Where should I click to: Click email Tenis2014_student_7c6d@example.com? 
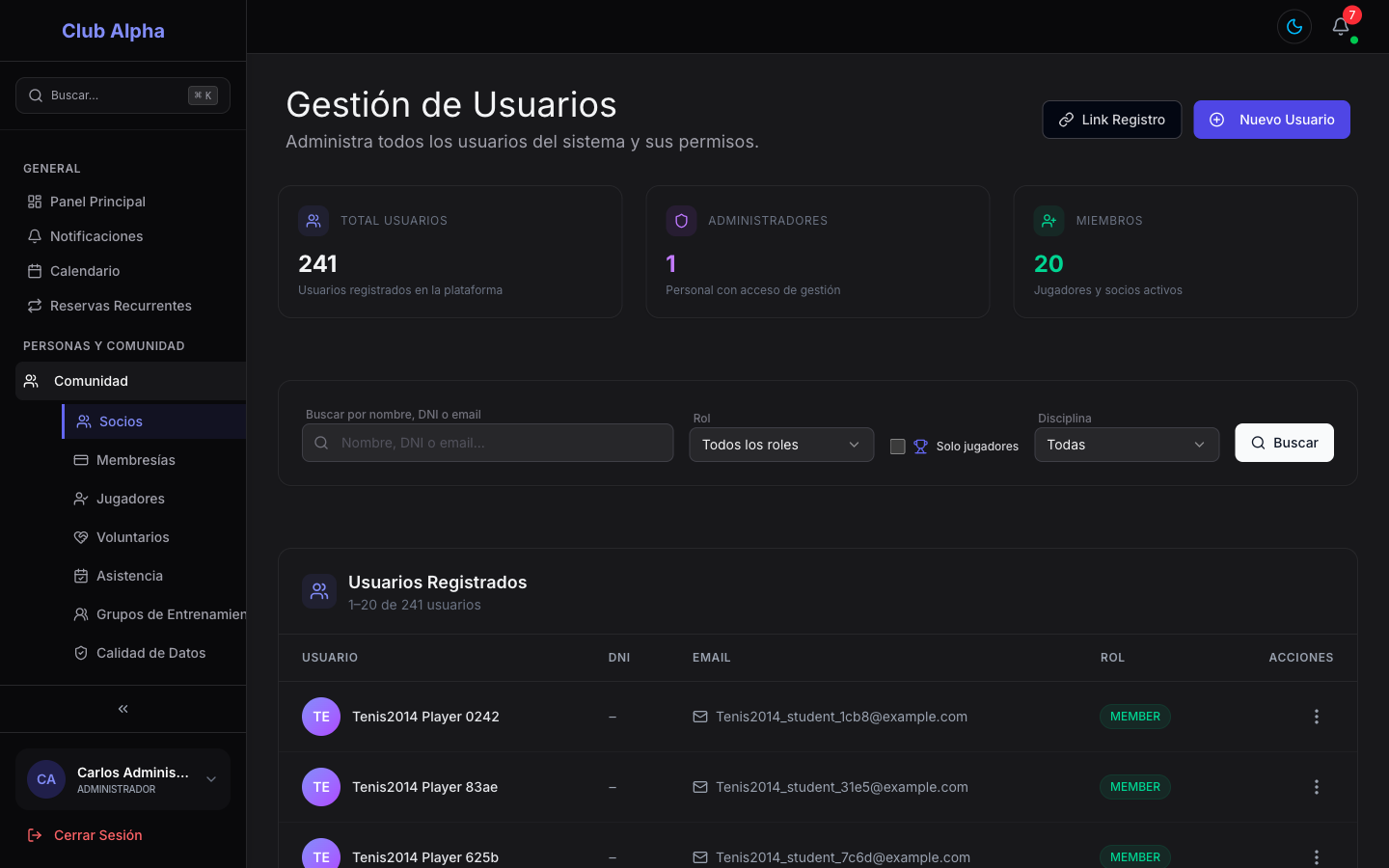tap(843, 857)
